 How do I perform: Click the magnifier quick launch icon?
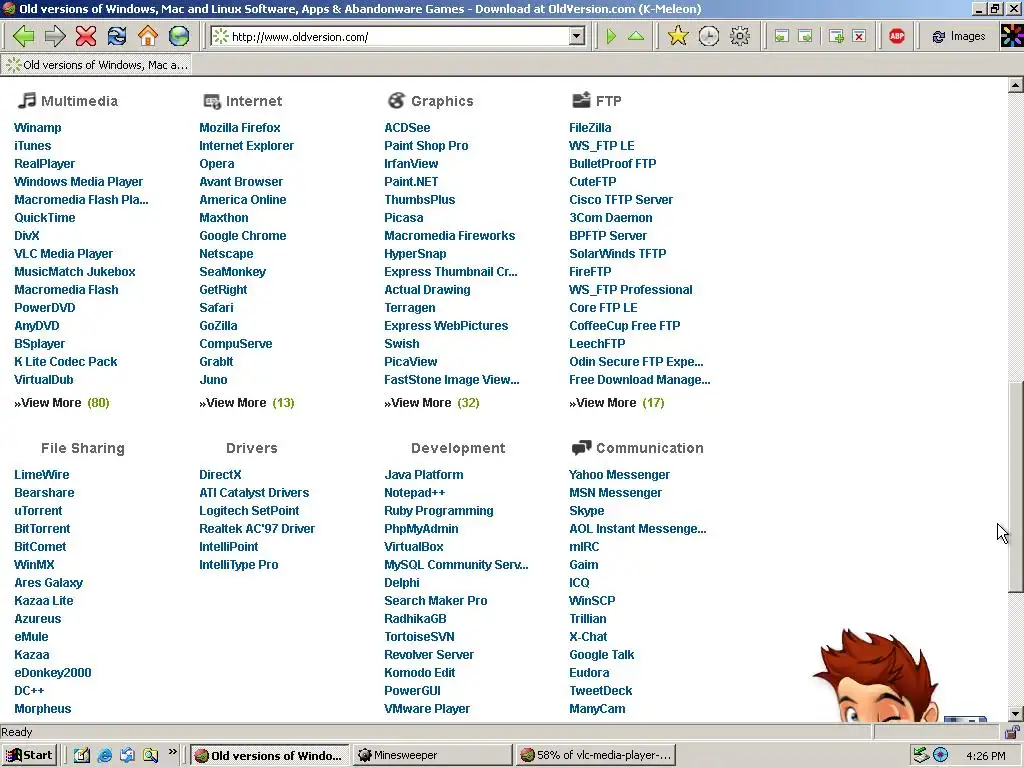click(151, 755)
